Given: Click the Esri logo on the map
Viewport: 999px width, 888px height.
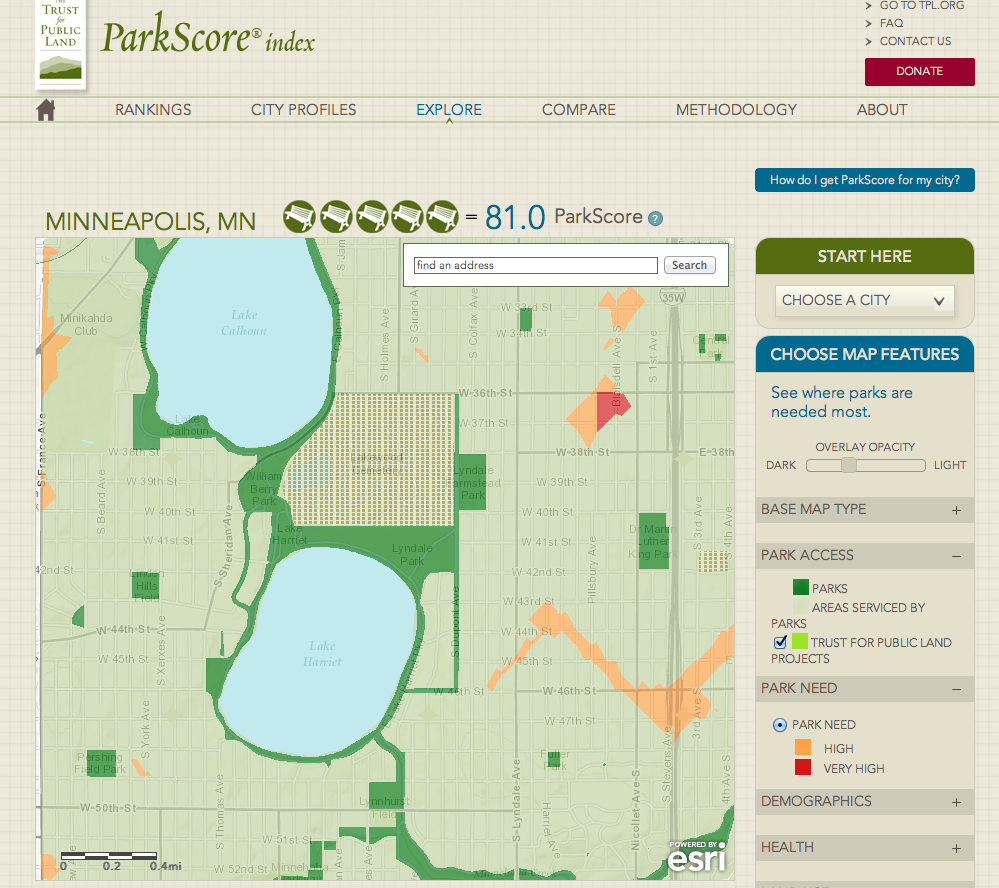Looking at the screenshot, I should 697,856.
